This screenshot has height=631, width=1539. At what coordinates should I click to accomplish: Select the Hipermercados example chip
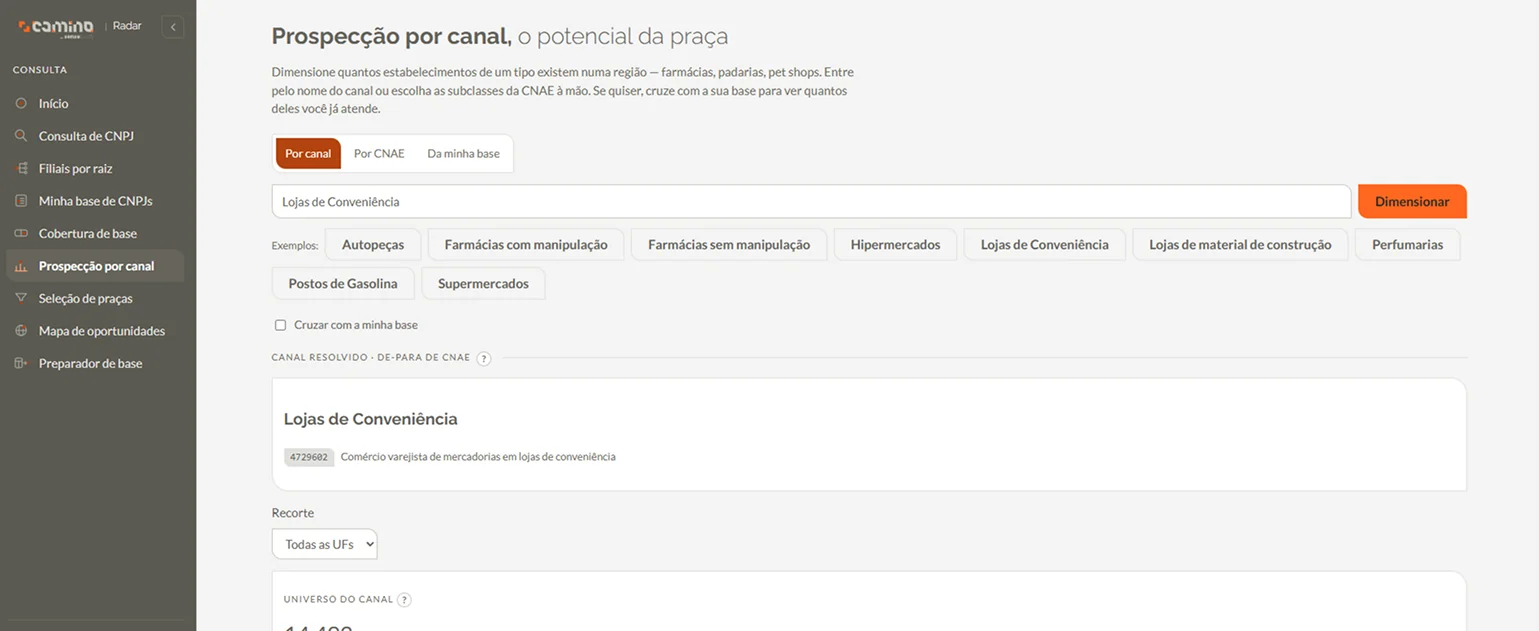click(895, 244)
